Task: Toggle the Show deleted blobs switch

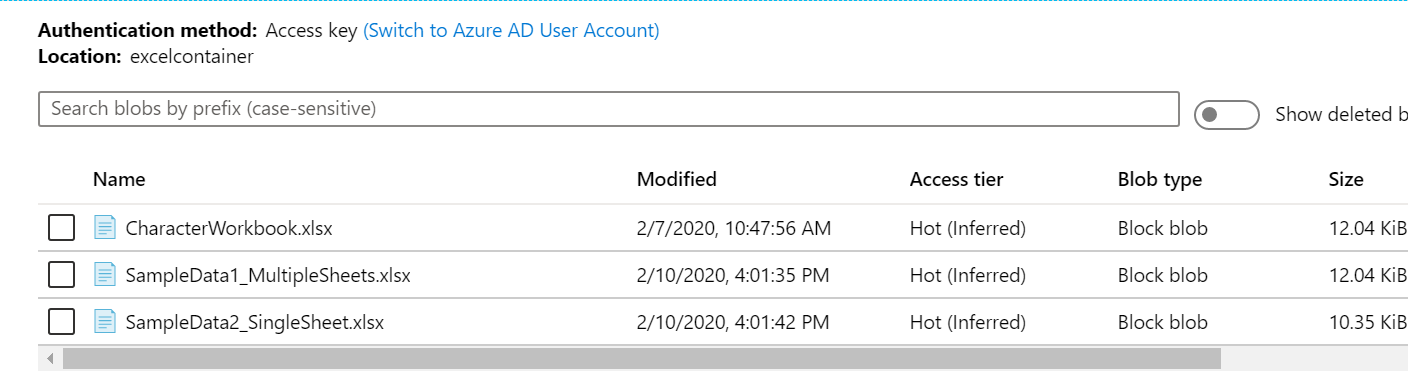Action: (x=1227, y=114)
